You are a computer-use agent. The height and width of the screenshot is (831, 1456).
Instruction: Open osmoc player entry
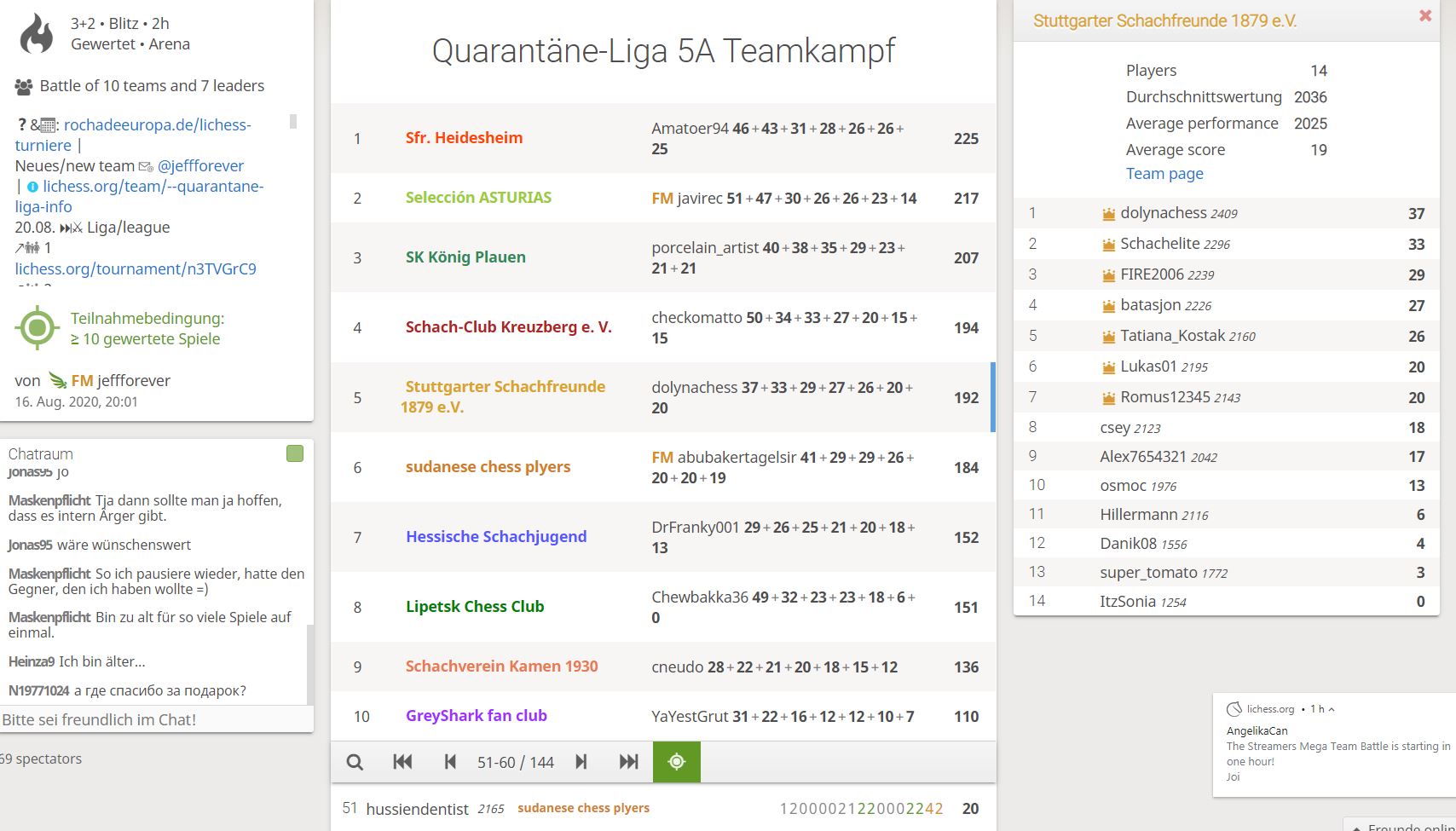click(x=1226, y=486)
